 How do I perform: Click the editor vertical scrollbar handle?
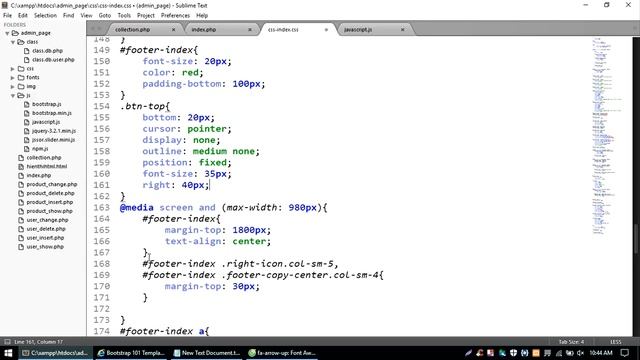(x=636, y=239)
